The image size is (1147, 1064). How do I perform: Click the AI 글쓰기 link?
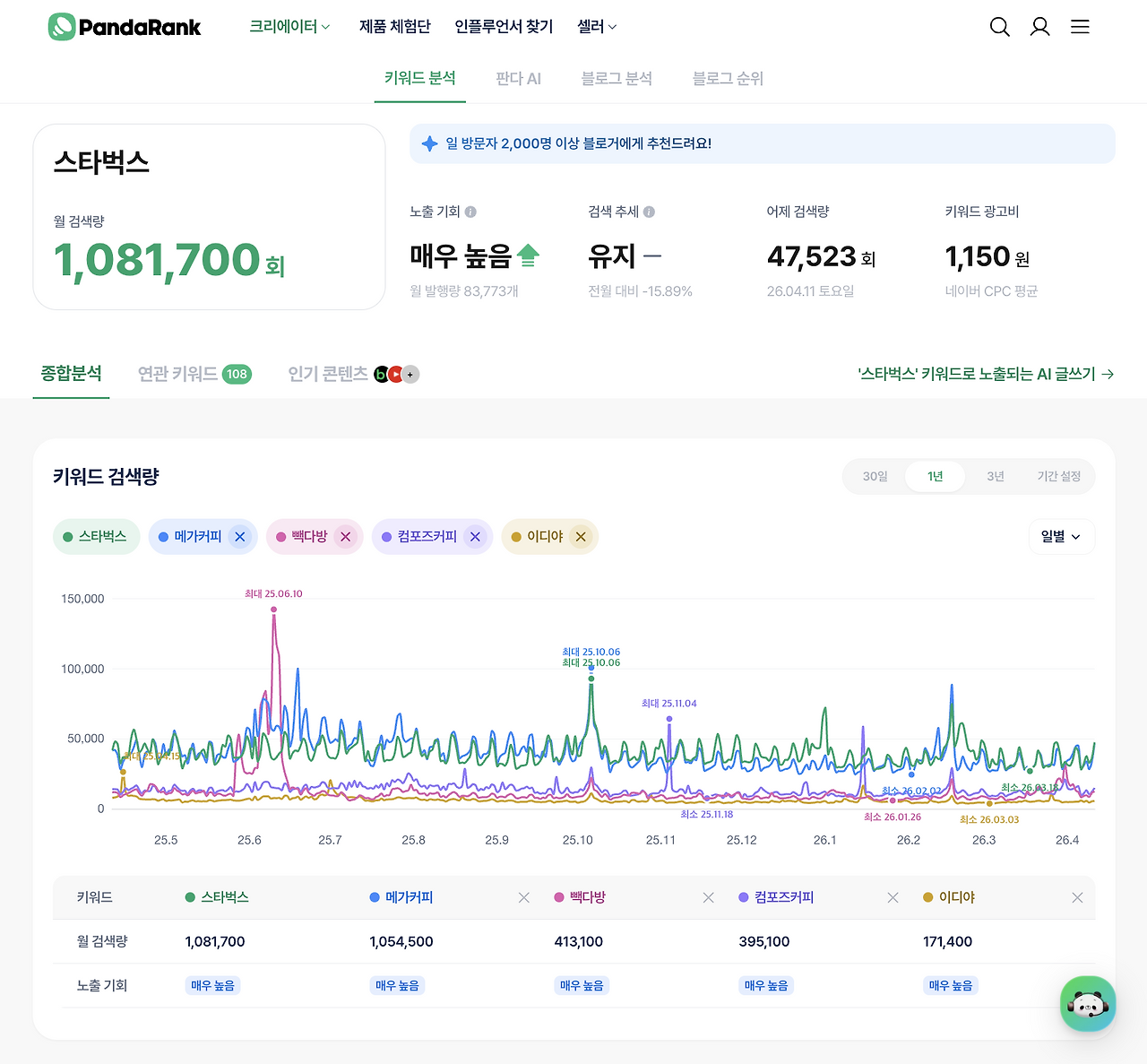[x=984, y=374]
